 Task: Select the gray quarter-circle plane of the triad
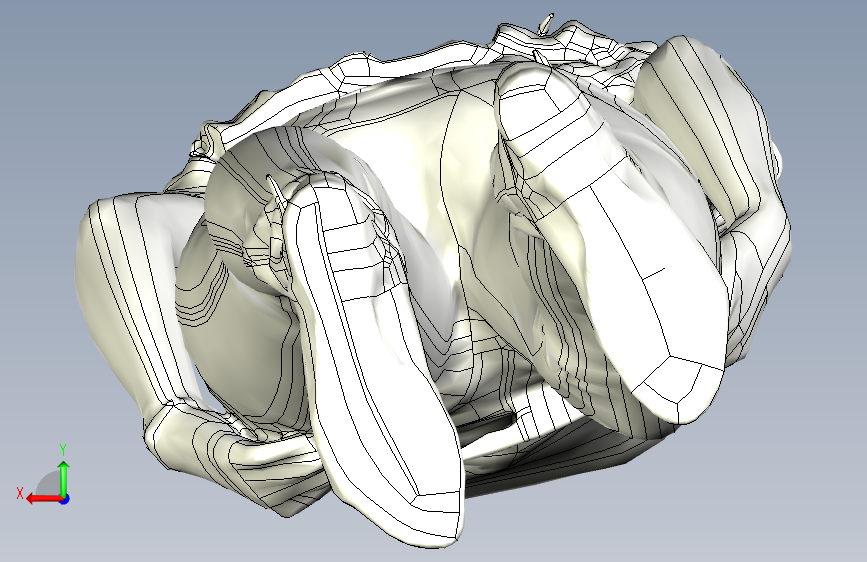coord(49,485)
